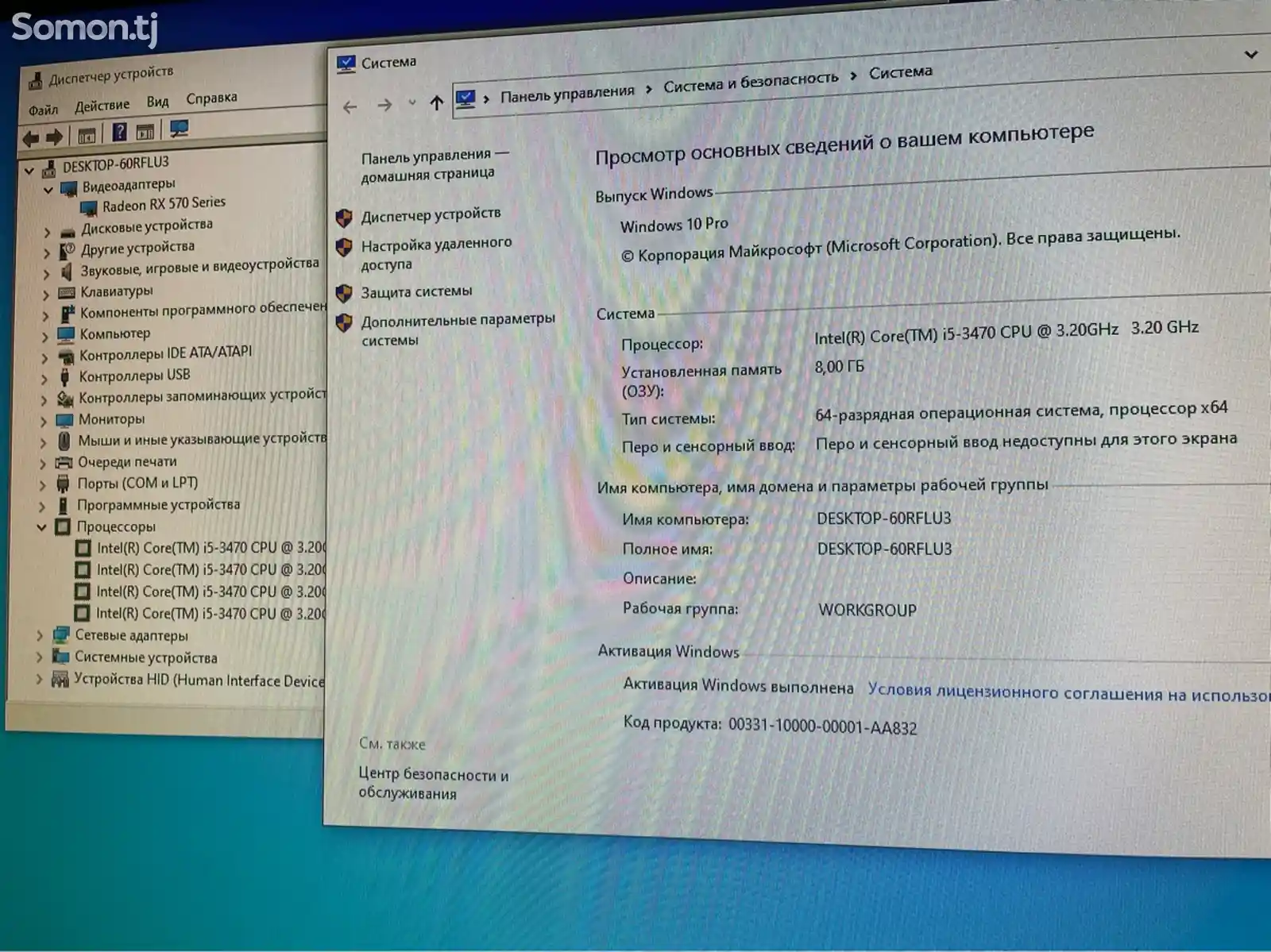Select Компьютер tree item
1271x952 pixels.
coord(114,333)
